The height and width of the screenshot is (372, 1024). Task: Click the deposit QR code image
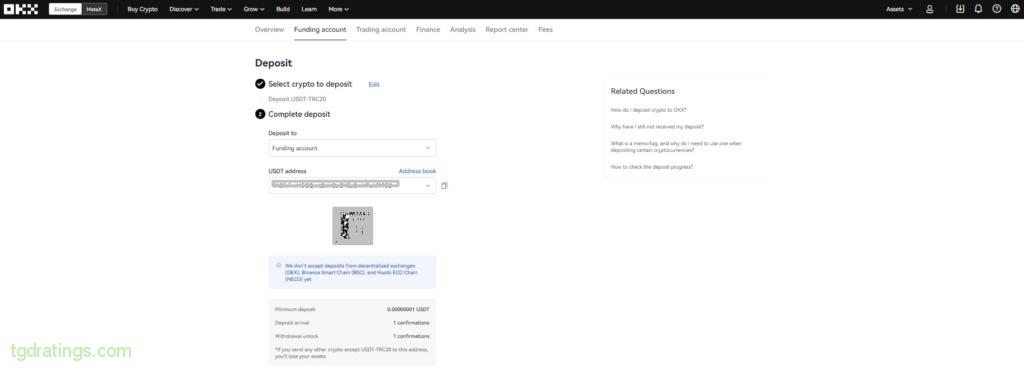(353, 226)
